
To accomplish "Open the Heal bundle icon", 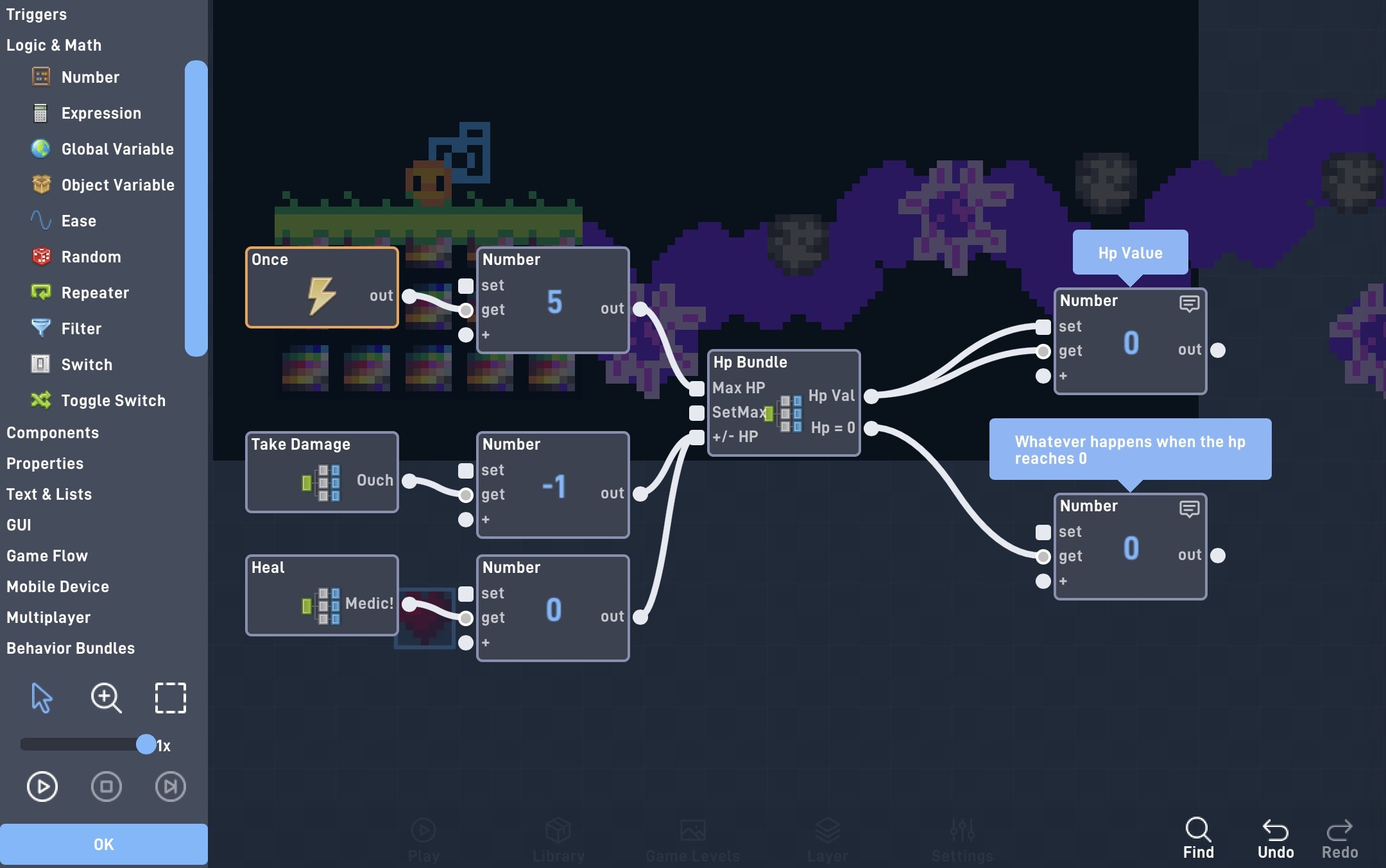I will point(321,606).
